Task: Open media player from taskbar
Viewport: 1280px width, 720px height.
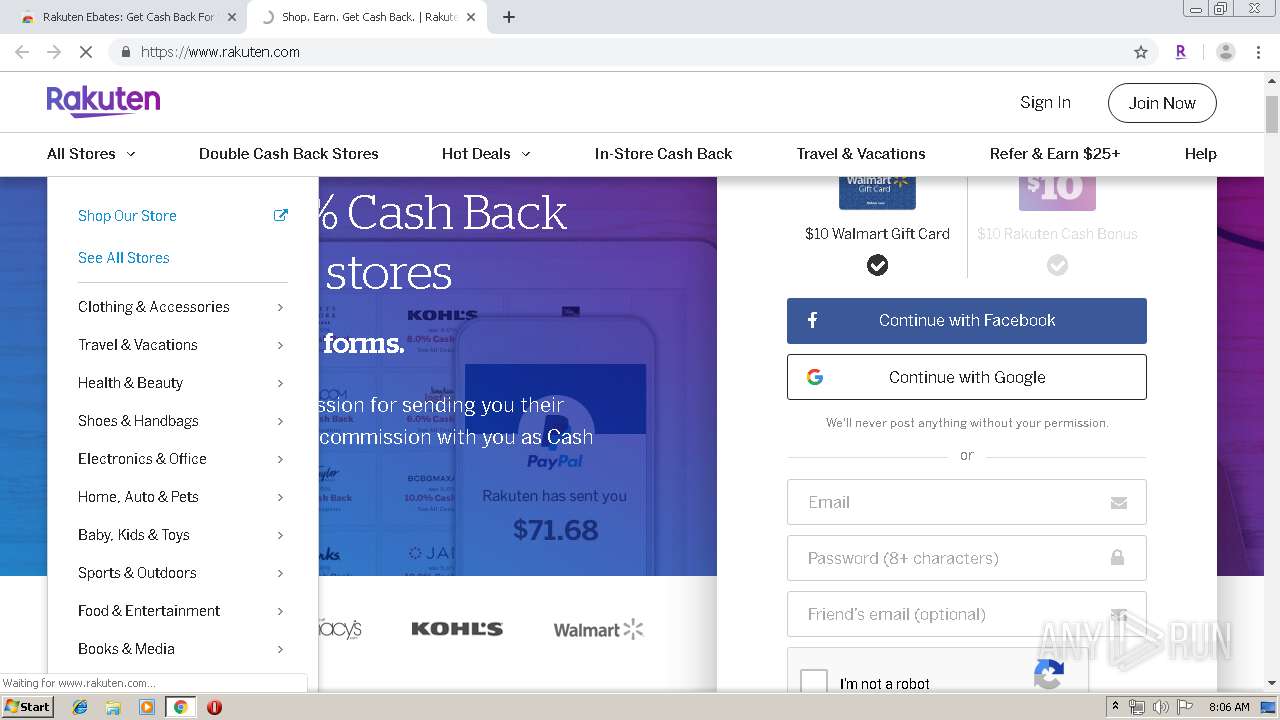Action: 147,707
